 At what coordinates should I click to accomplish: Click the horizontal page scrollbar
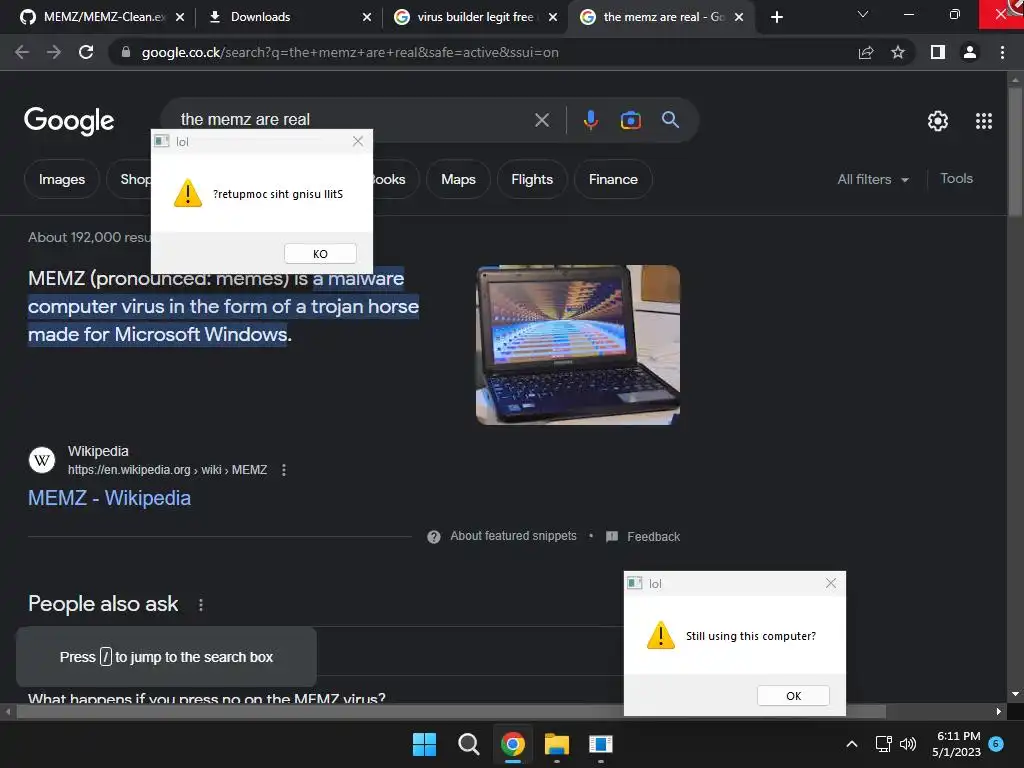(x=451, y=711)
